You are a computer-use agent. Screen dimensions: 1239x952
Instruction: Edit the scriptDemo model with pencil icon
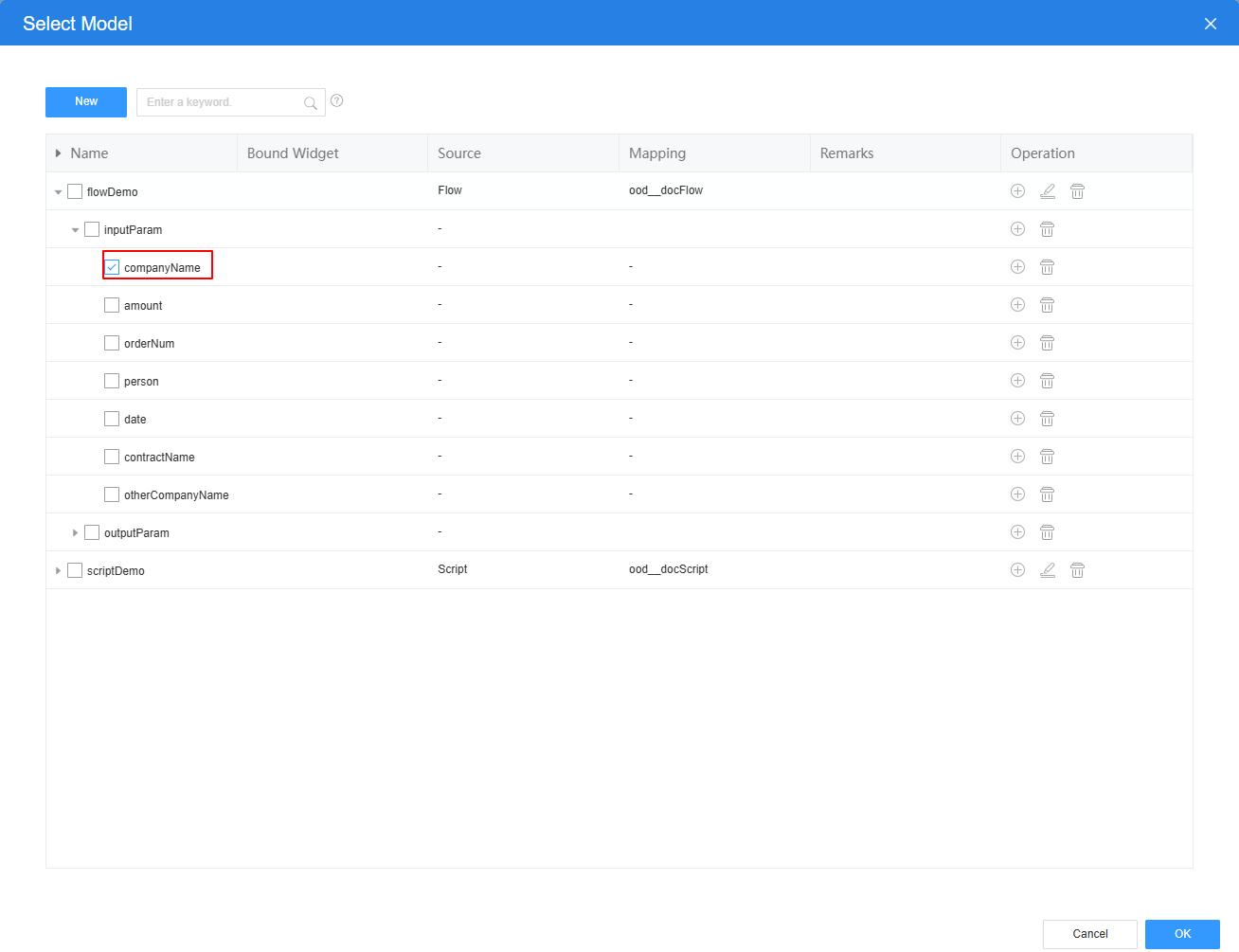tap(1048, 569)
